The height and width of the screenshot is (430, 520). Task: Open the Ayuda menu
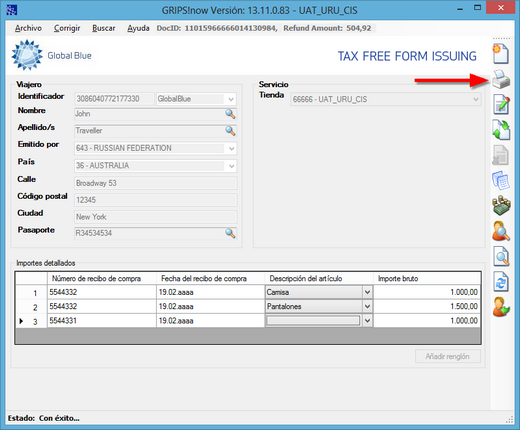click(138, 28)
